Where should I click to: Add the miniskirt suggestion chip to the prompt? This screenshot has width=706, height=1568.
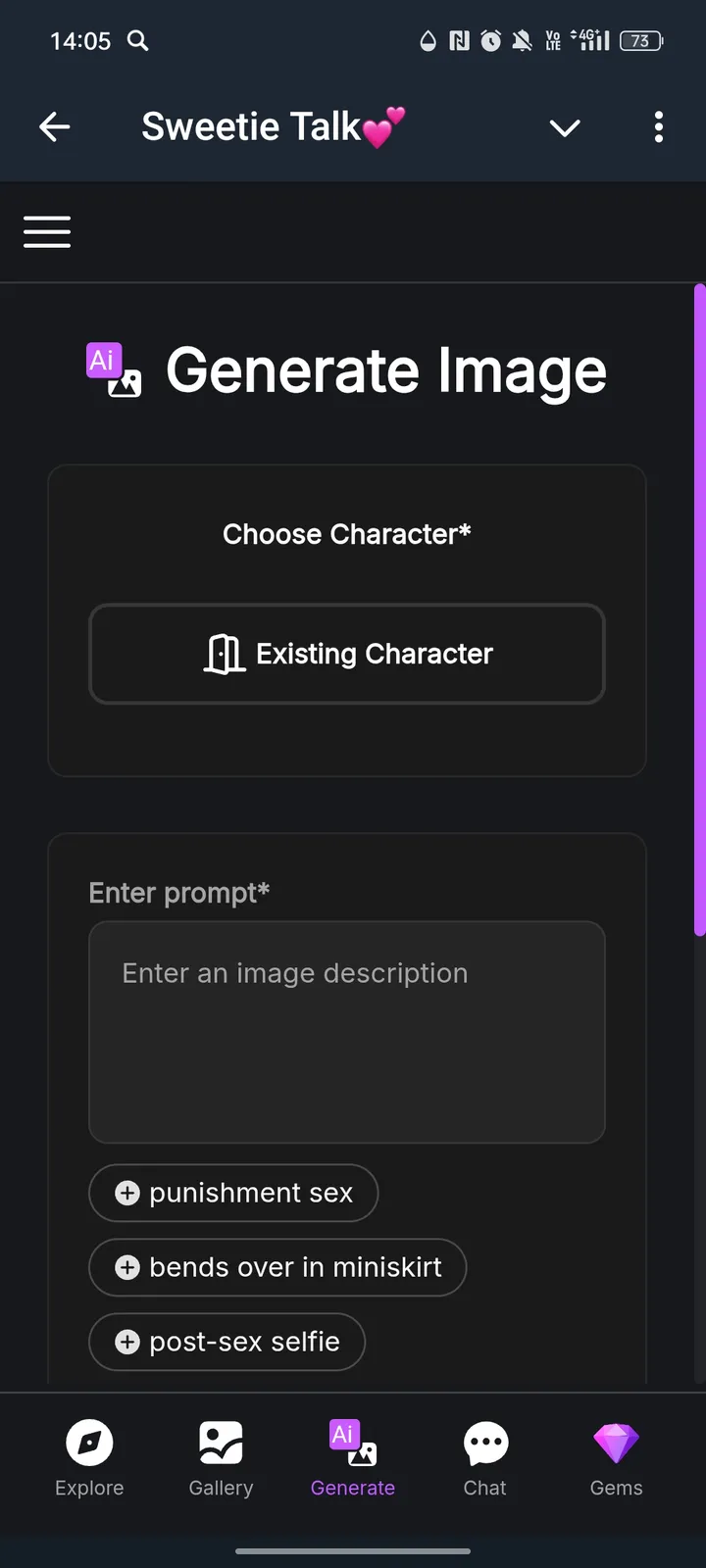(x=277, y=1267)
